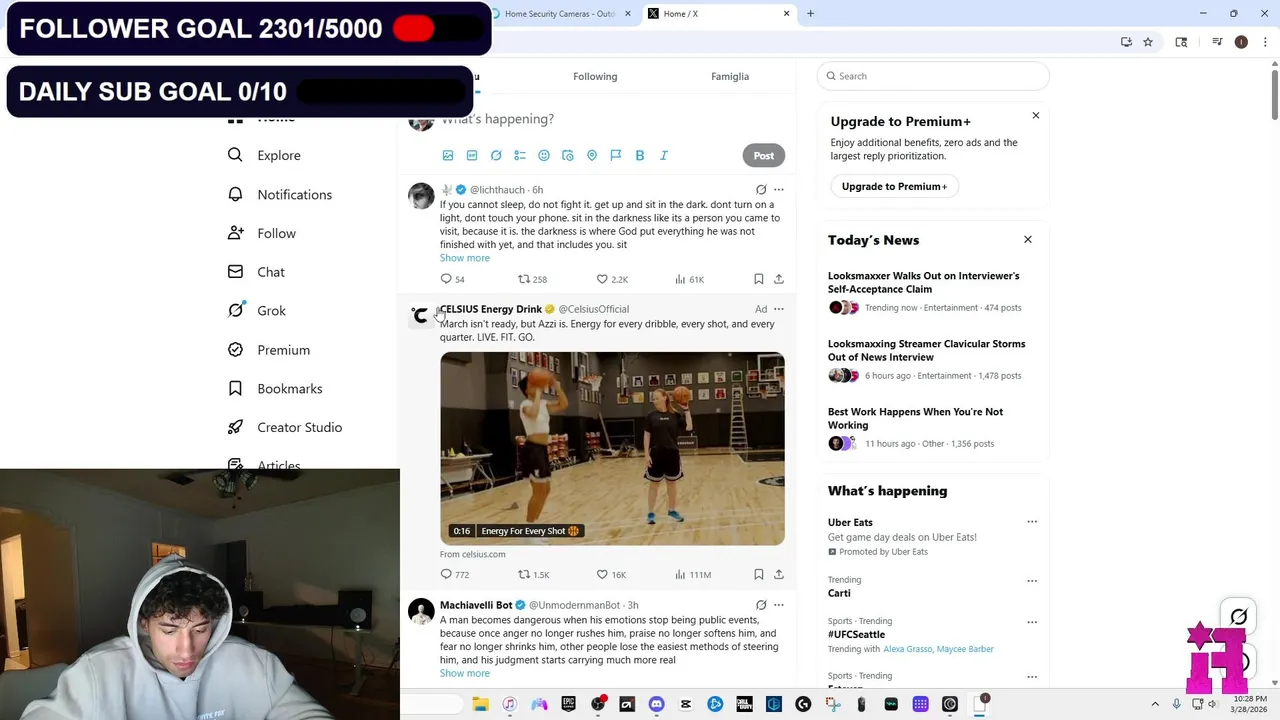This screenshot has height=720, width=1280.
Task: Click the flag icon in composer
Action: (616, 155)
